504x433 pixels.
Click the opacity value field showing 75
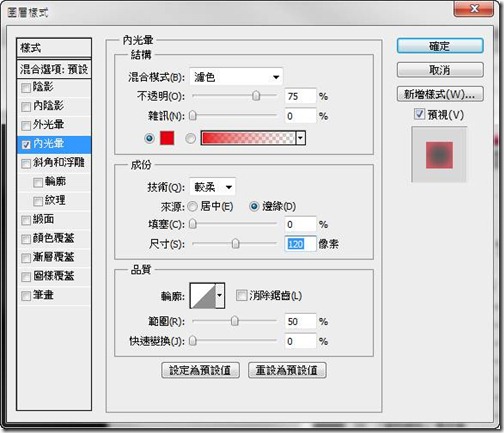click(x=300, y=96)
